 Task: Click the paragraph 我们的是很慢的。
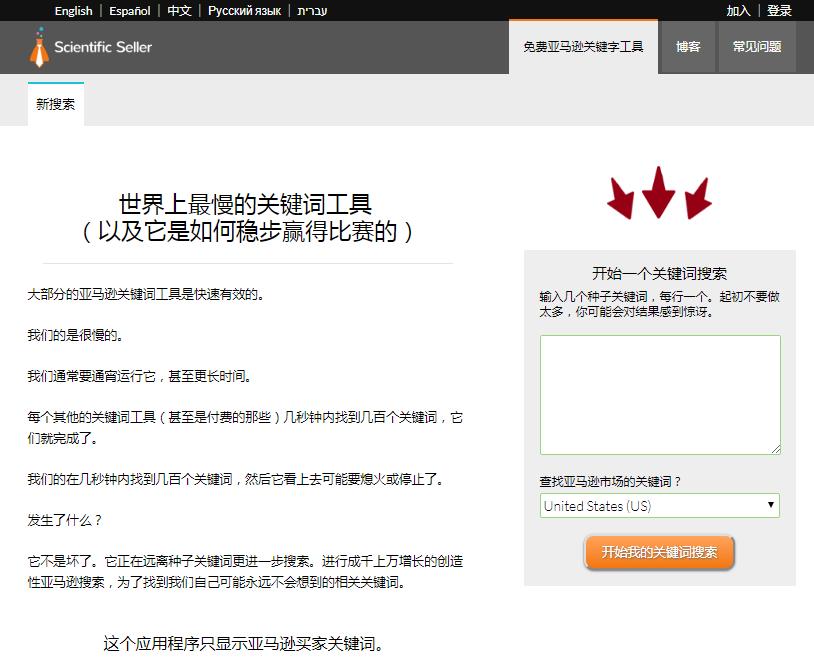75,335
